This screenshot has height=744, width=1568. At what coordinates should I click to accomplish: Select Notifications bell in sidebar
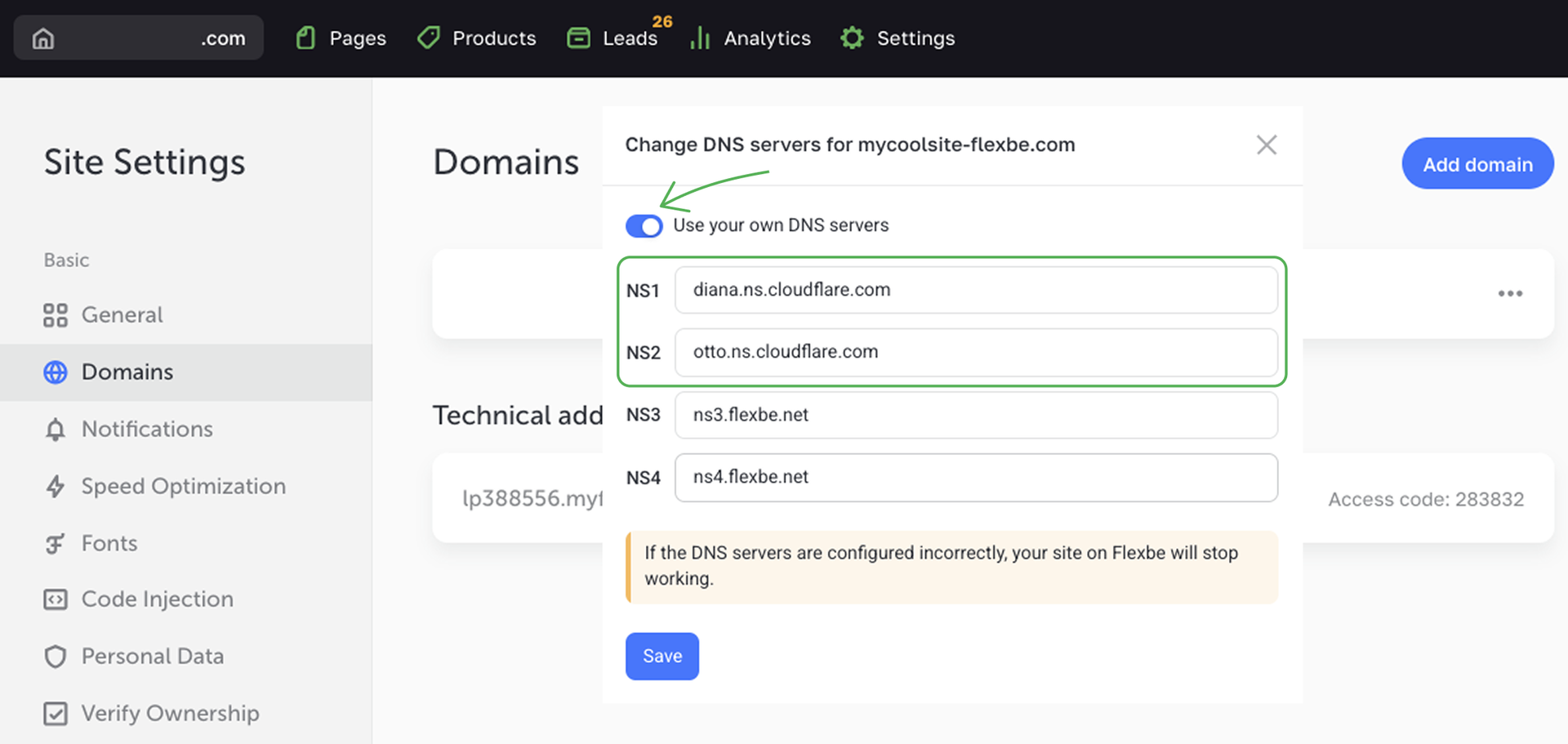click(56, 430)
